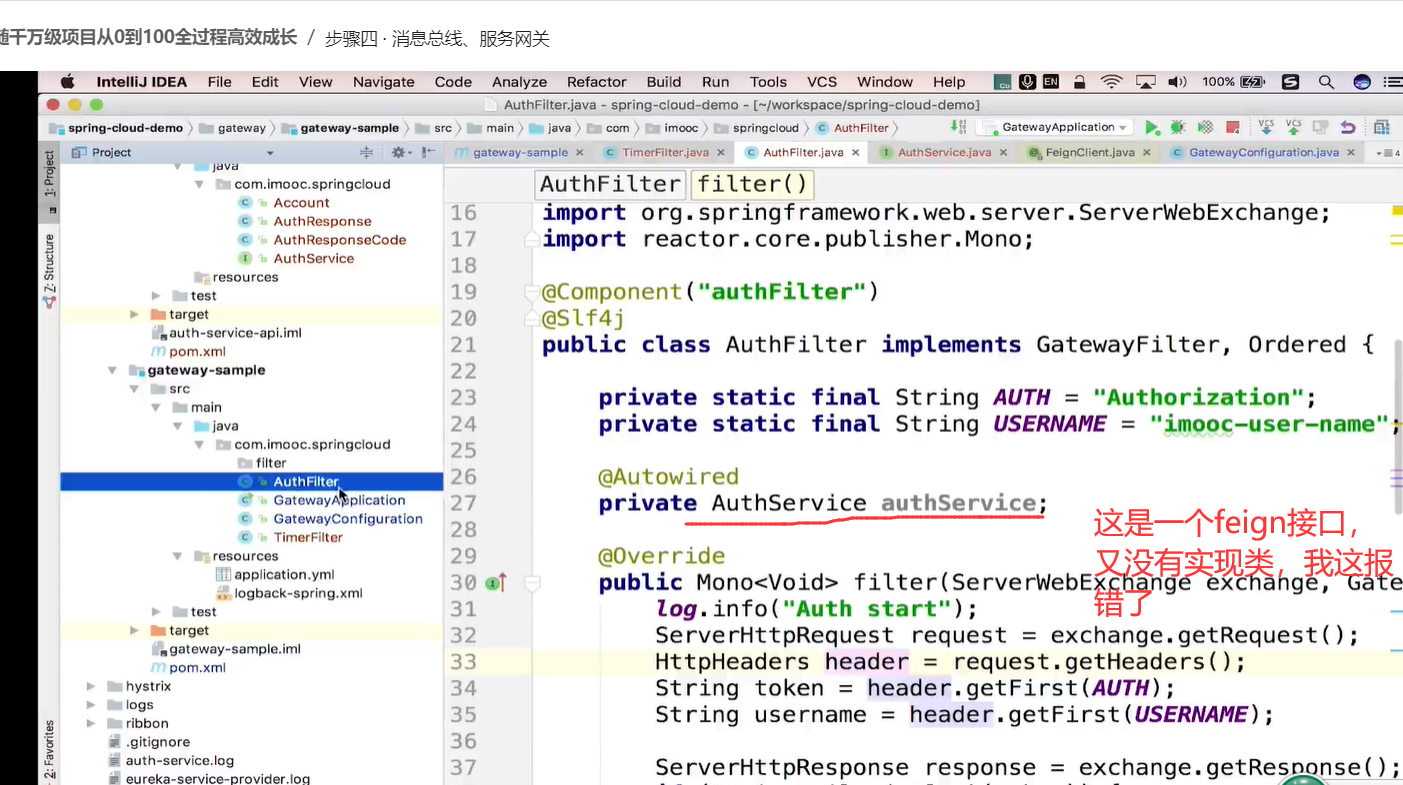Switch to the gateway-sample pom tab
This screenshot has width=1403, height=785.
[520, 153]
